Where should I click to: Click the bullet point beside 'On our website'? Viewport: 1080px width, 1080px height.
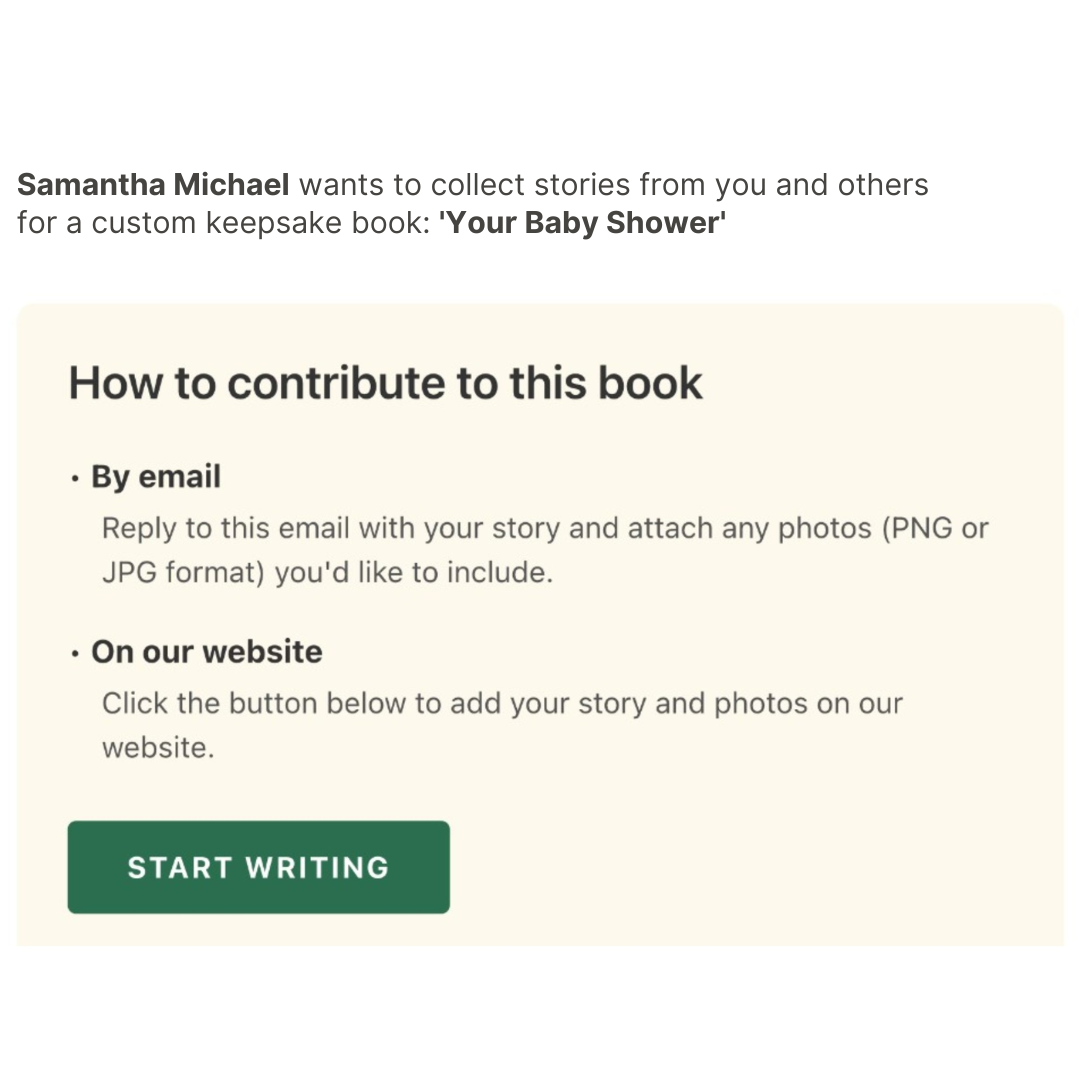75,654
